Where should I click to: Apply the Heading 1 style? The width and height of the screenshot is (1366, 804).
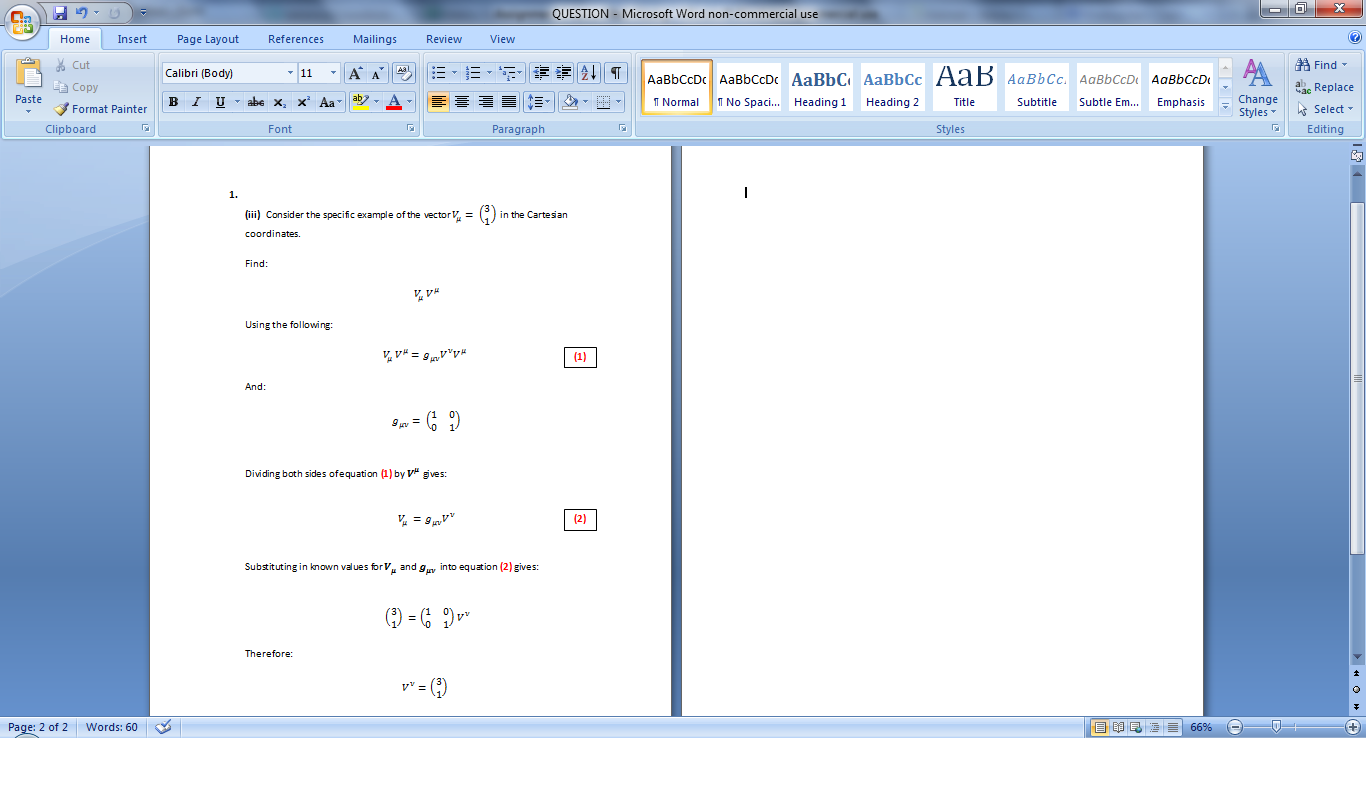(x=820, y=87)
